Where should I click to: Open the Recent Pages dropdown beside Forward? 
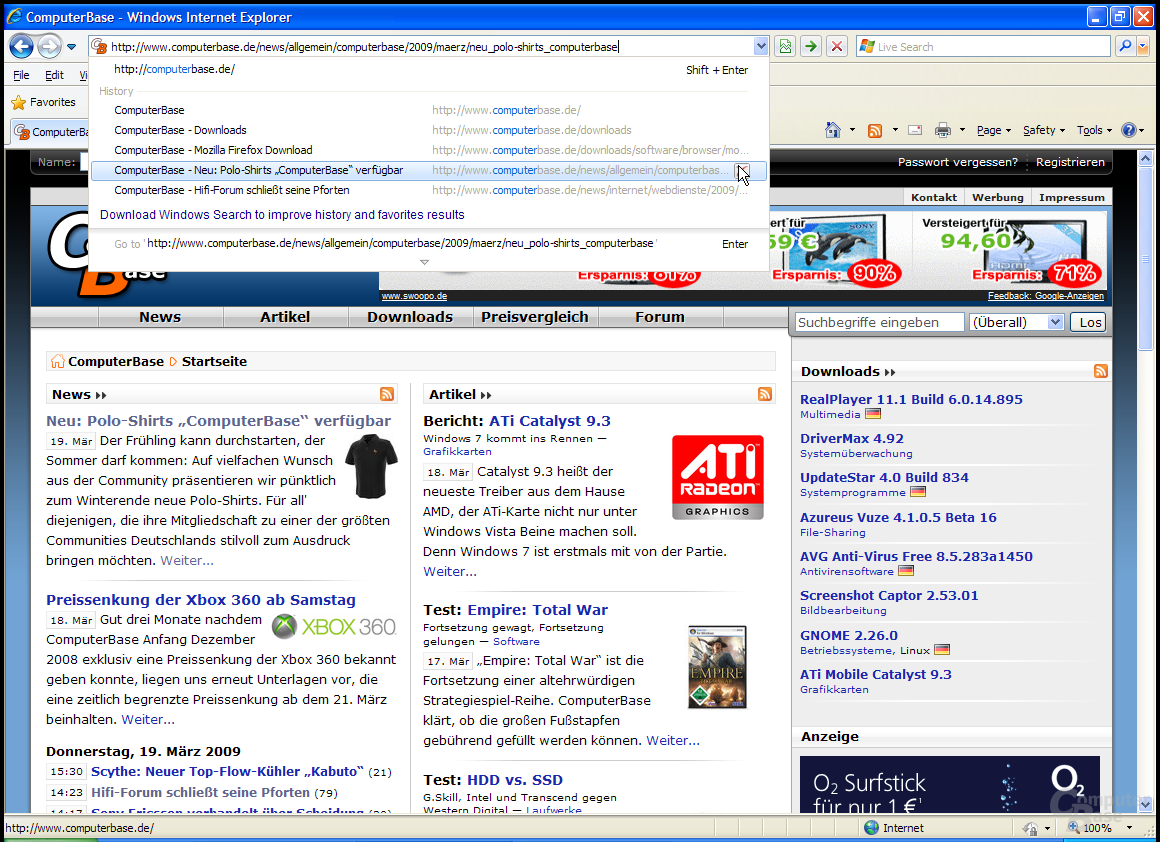[x=72, y=47]
